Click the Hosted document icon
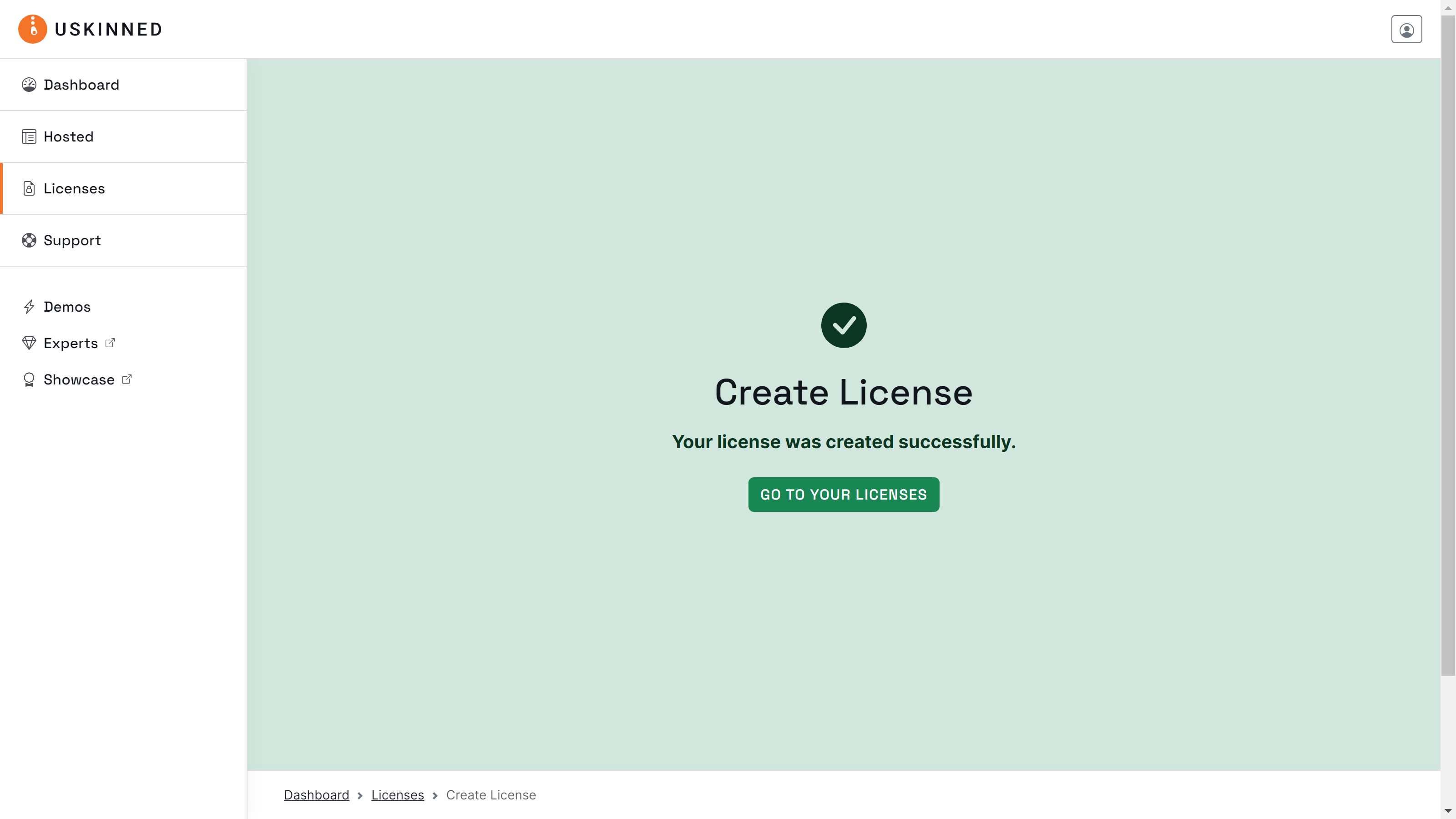Image resolution: width=1456 pixels, height=819 pixels. 30,136
